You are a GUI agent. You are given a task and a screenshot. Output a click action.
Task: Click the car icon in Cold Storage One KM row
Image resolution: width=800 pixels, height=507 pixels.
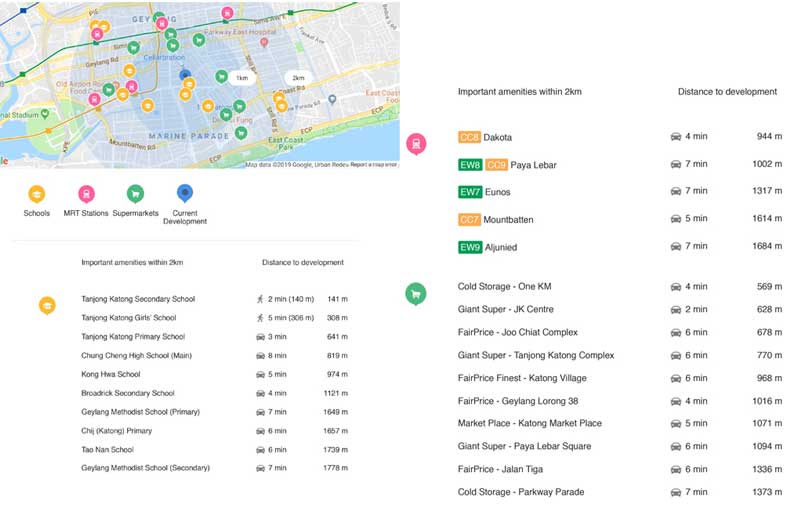coord(676,287)
